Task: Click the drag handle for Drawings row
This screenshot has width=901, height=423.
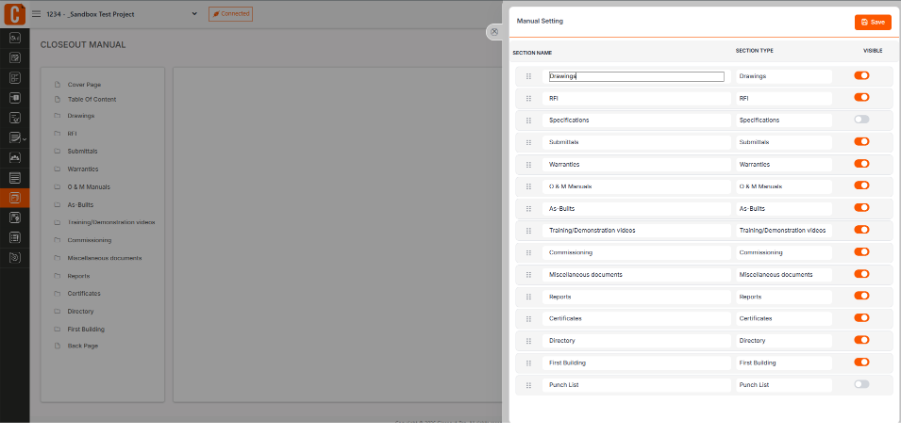Action: (529, 76)
